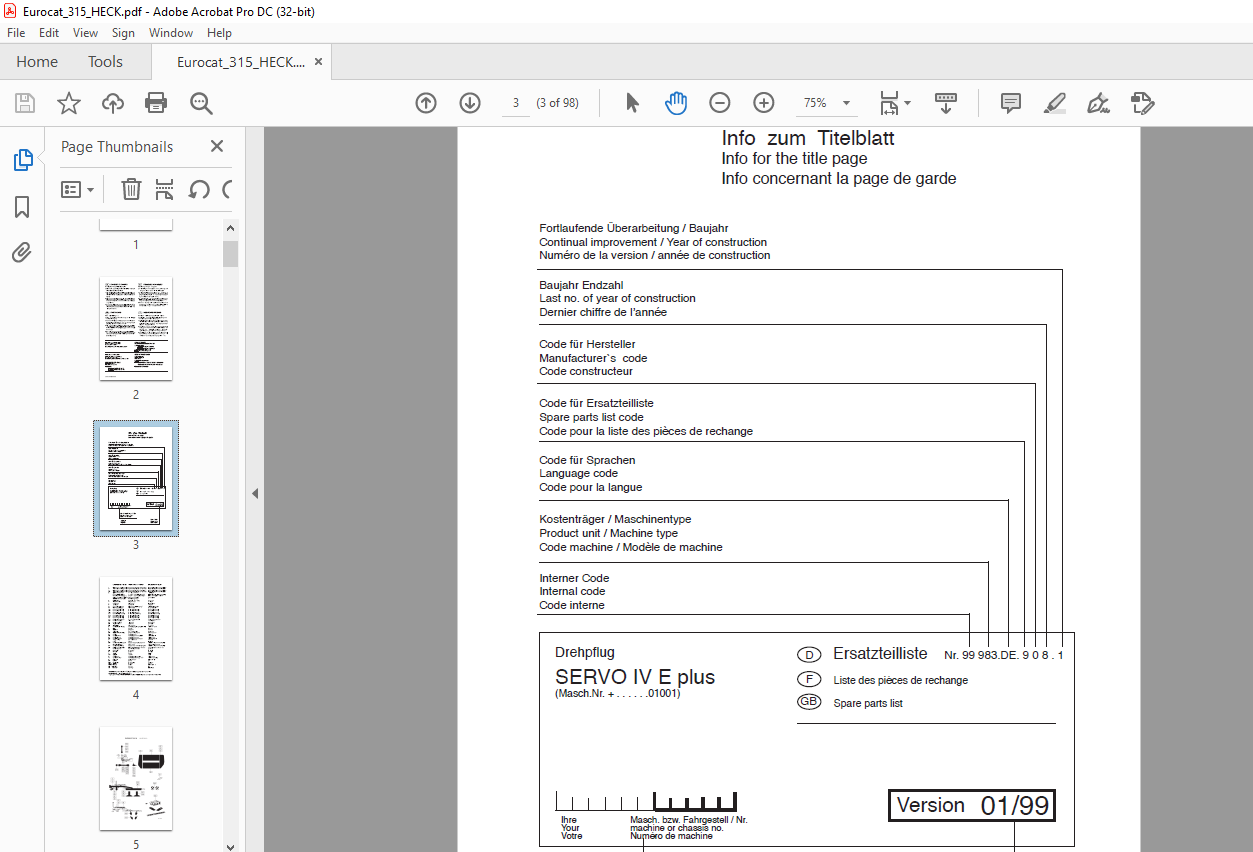Image resolution: width=1253 pixels, height=852 pixels.
Task: Select page 4 thumbnail
Action: coord(136,629)
